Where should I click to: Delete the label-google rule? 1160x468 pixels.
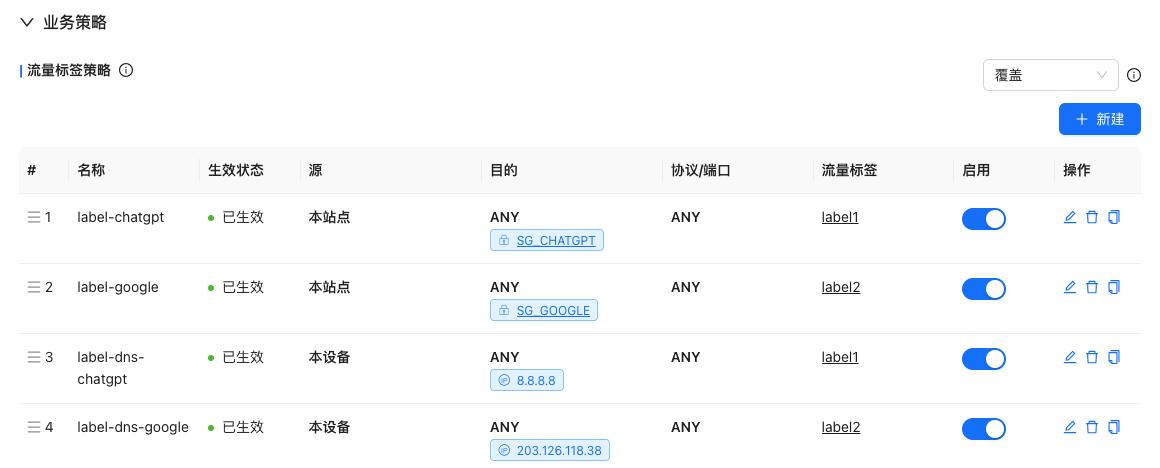click(1092, 287)
